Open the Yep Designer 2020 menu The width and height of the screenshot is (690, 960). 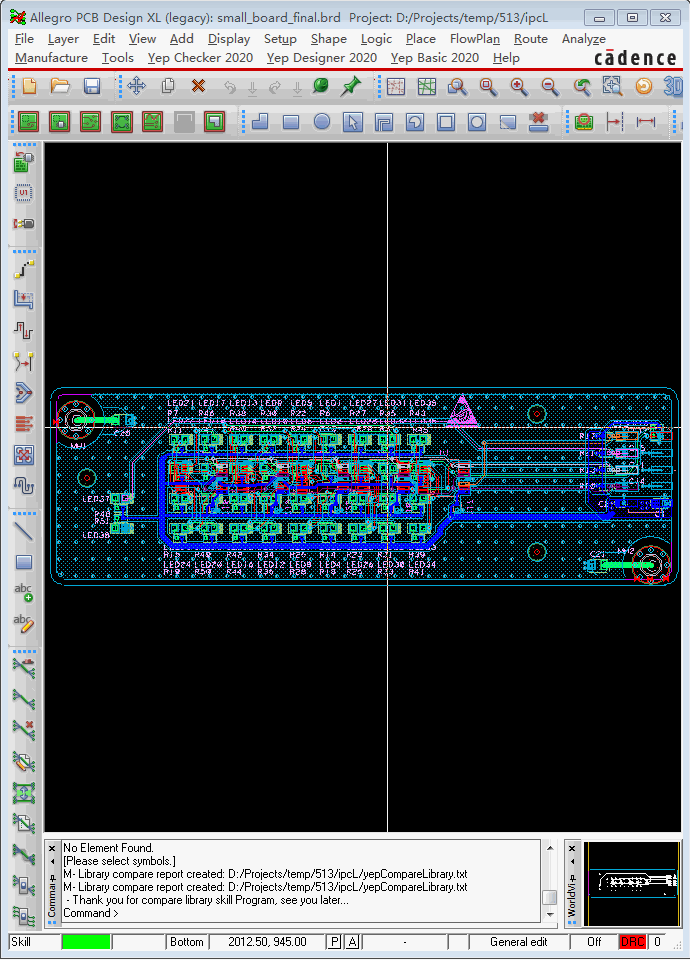coord(322,58)
